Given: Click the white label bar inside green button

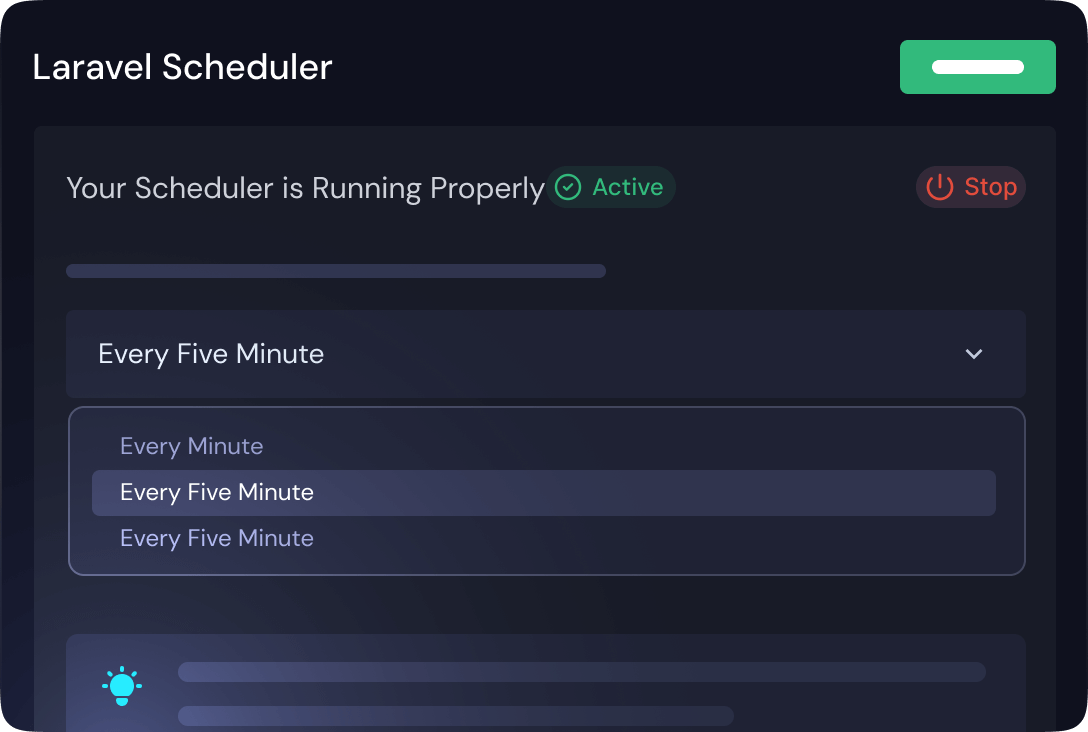Looking at the screenshot, I should [x=977, y=67].
